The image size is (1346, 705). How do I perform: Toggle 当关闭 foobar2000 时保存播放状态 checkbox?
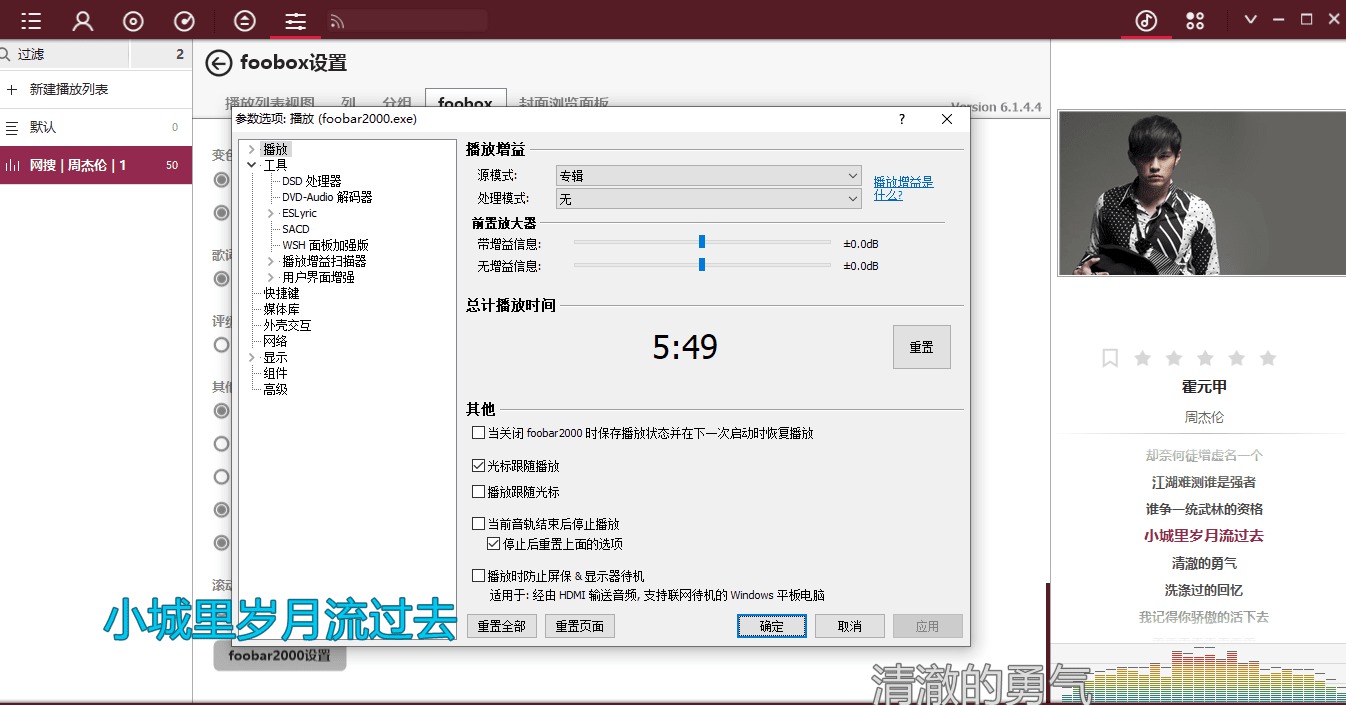[478, 434]
